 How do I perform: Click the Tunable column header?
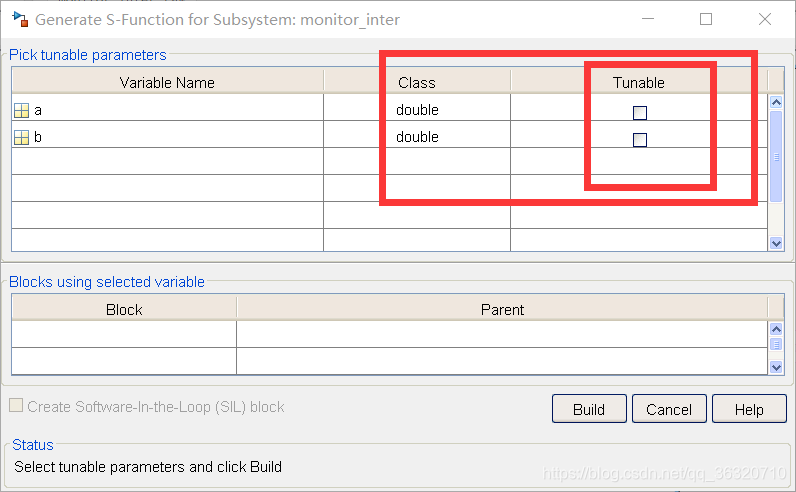tap(639, 82)
